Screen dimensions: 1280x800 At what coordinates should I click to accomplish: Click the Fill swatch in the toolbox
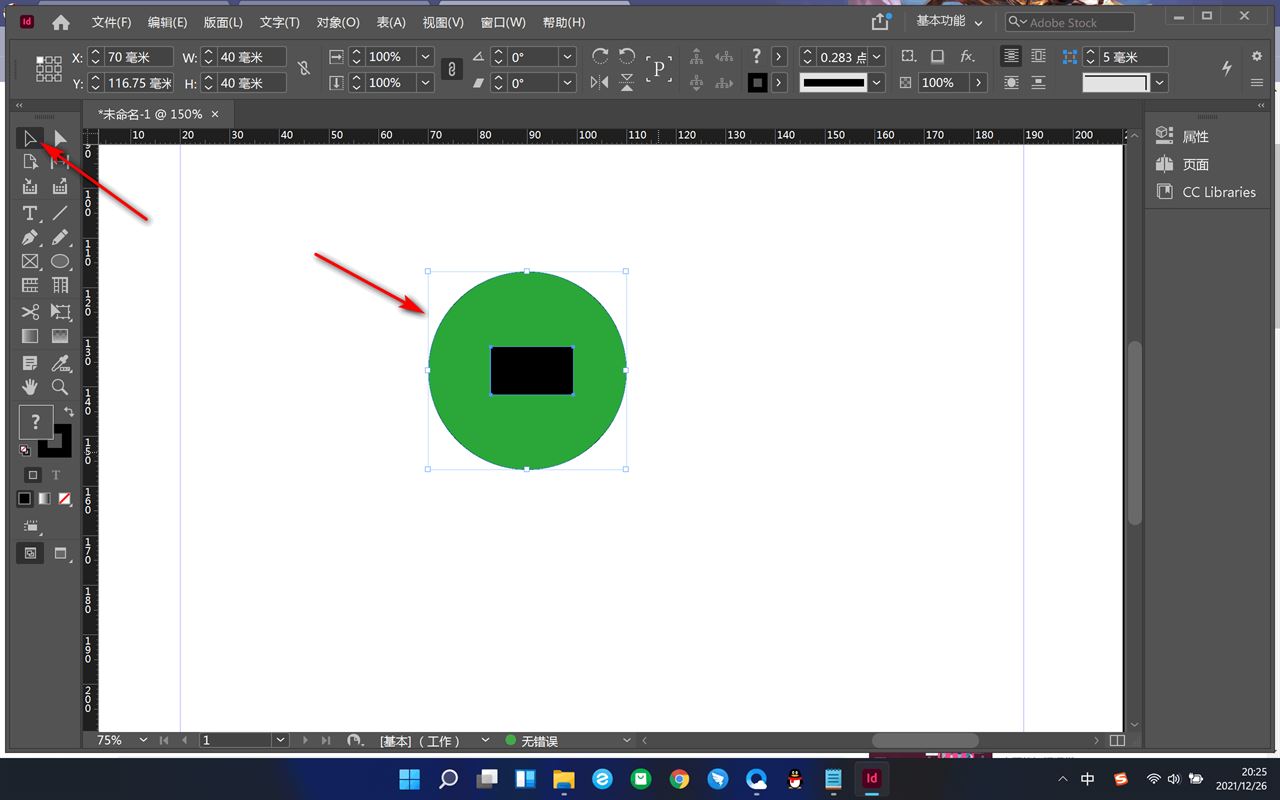pyautogui.click(x=35, y=422)
